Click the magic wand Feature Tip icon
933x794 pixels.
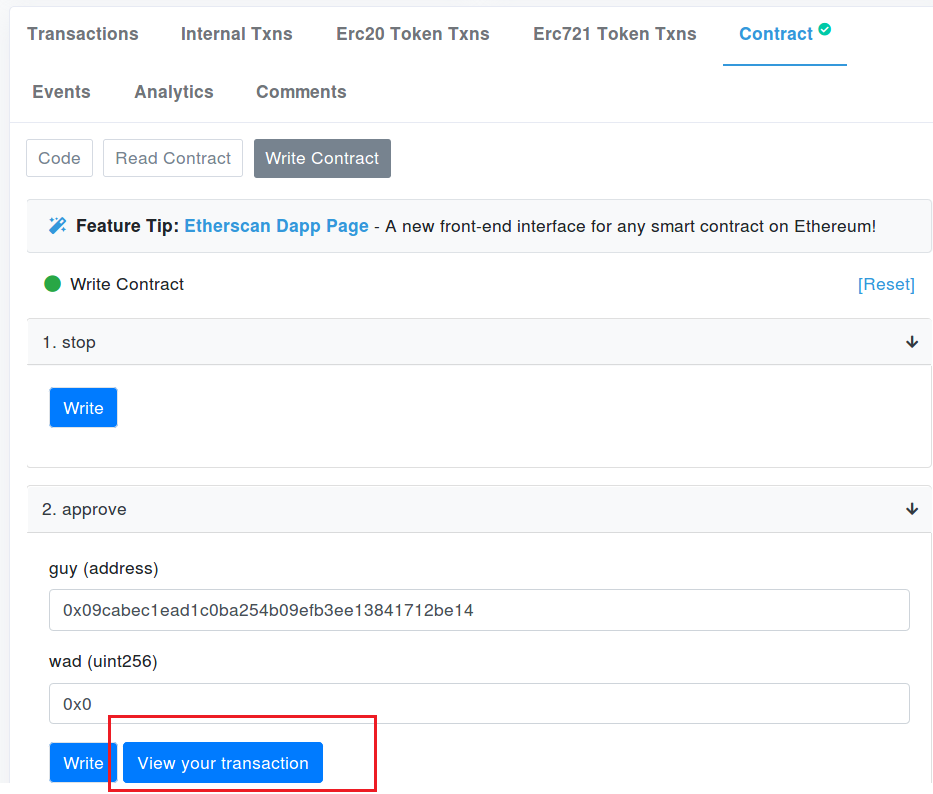58,226
